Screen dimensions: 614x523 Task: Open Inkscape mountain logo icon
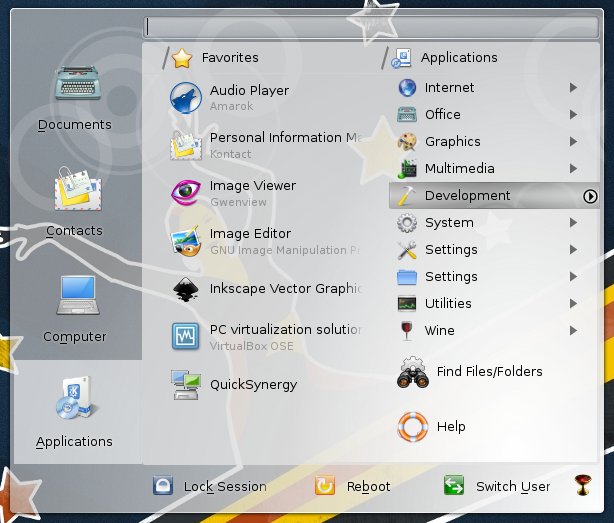(186, 289)
